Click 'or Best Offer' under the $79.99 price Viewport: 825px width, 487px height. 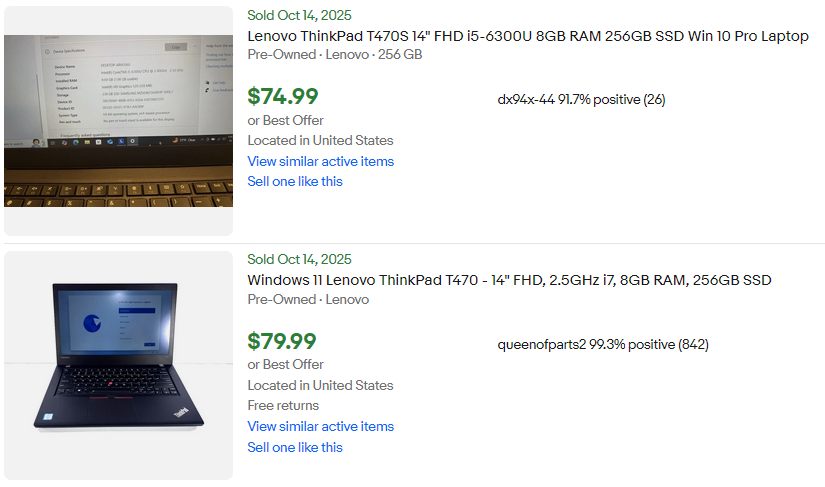tap(285, 364)
